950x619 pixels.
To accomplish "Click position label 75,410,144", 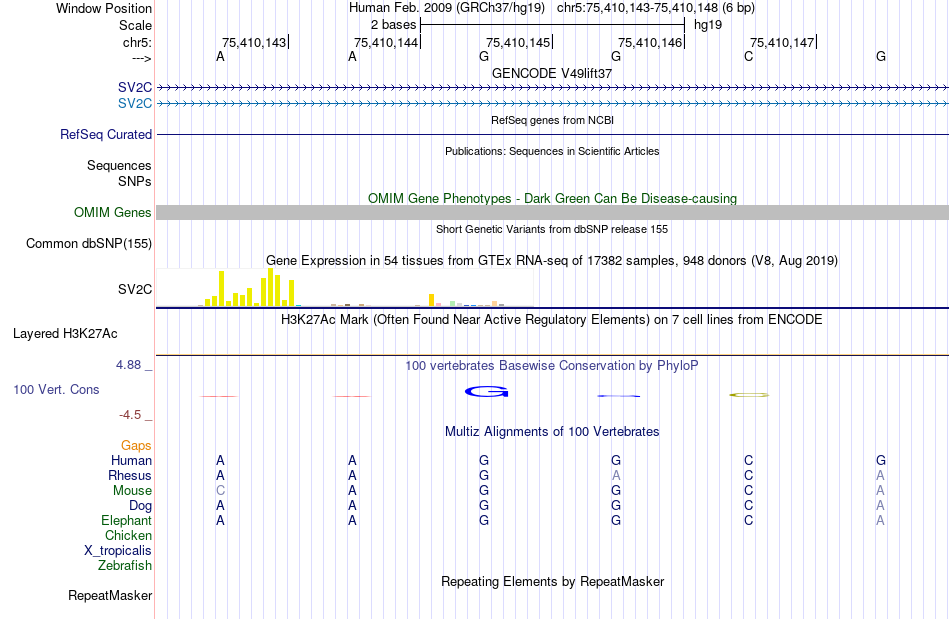I will coord(386,42).
